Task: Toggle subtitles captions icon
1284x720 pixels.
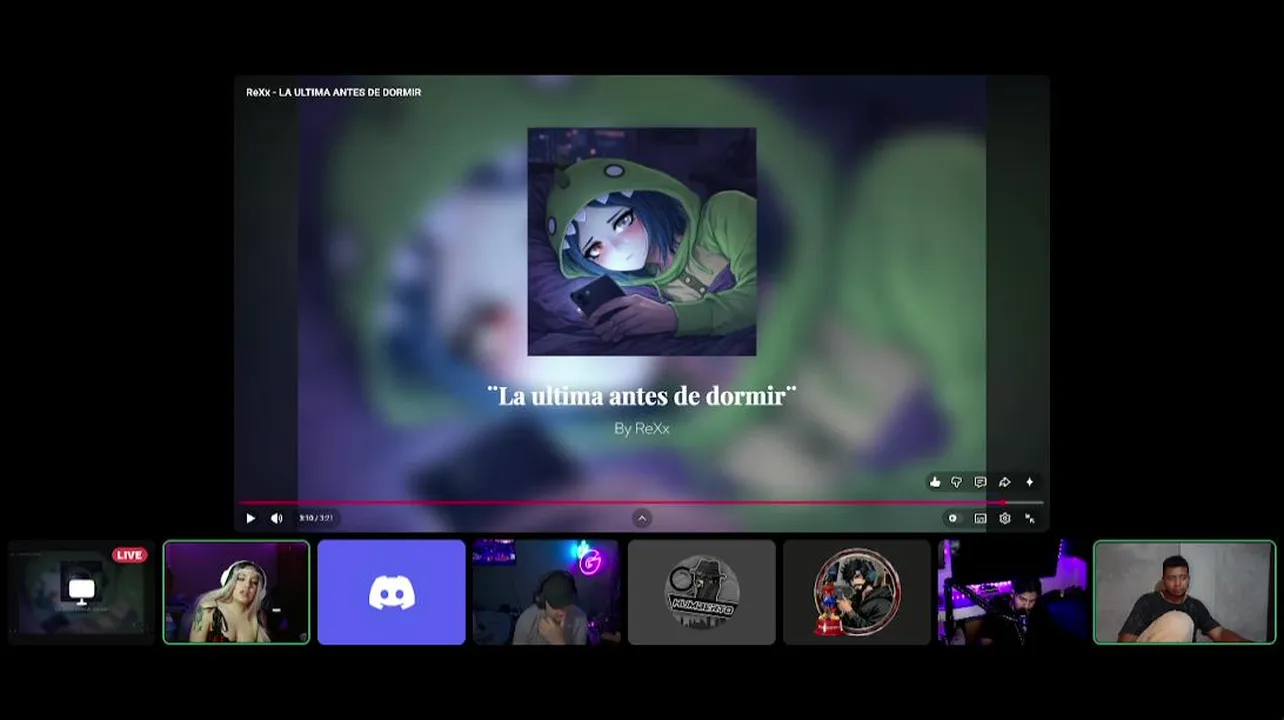Action: tap(980, 518)
